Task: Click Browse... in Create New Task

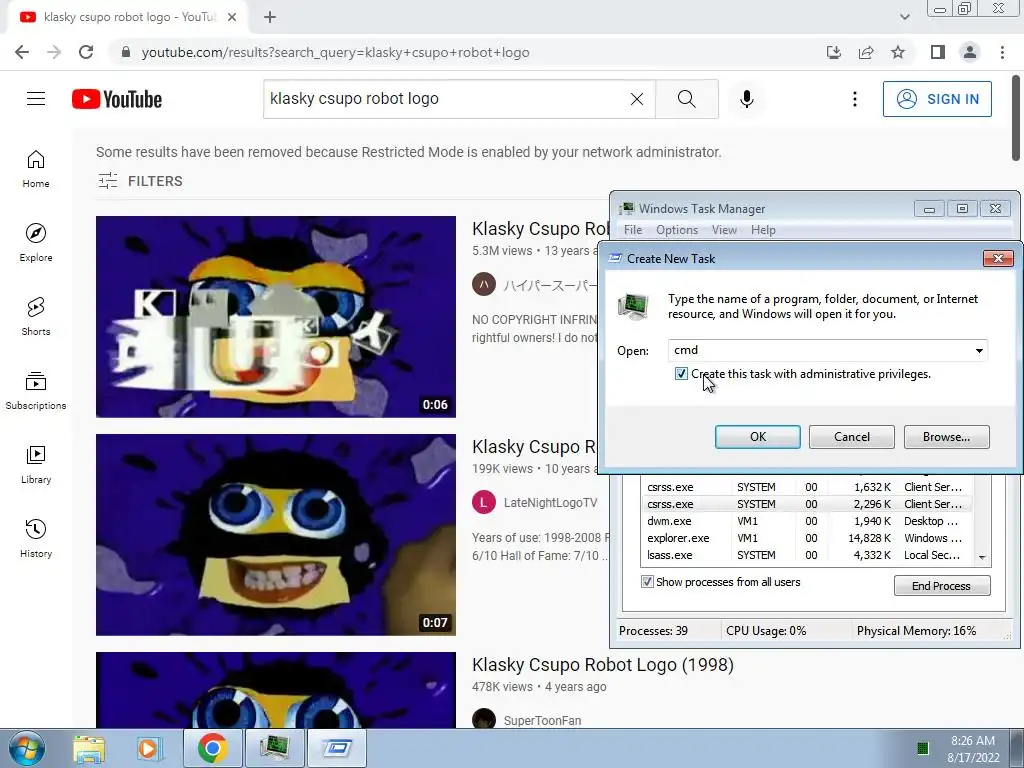Action: pyautogui.click(x=946, y=437)
